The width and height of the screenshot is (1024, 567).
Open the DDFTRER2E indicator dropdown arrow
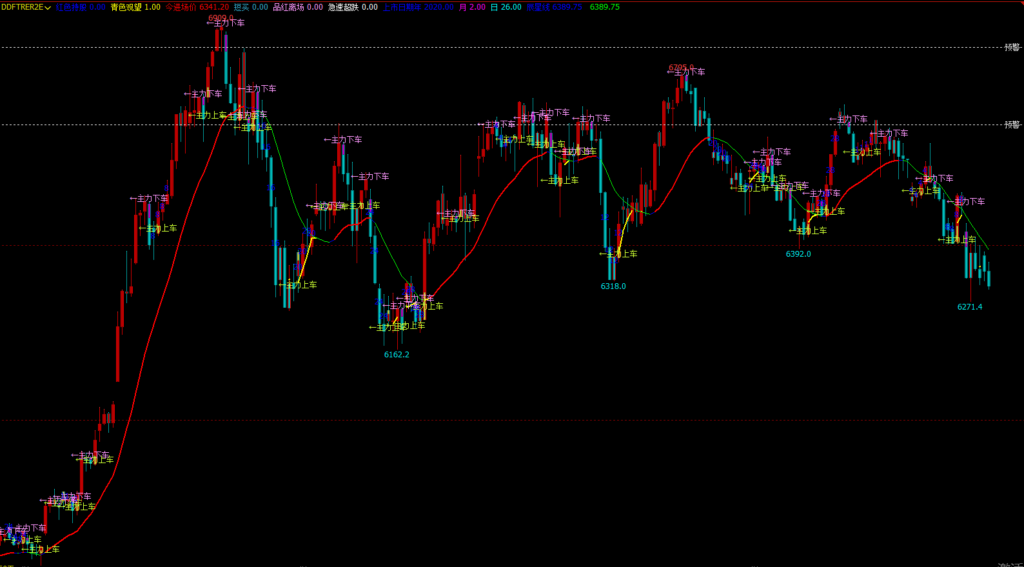coord(48,7)
